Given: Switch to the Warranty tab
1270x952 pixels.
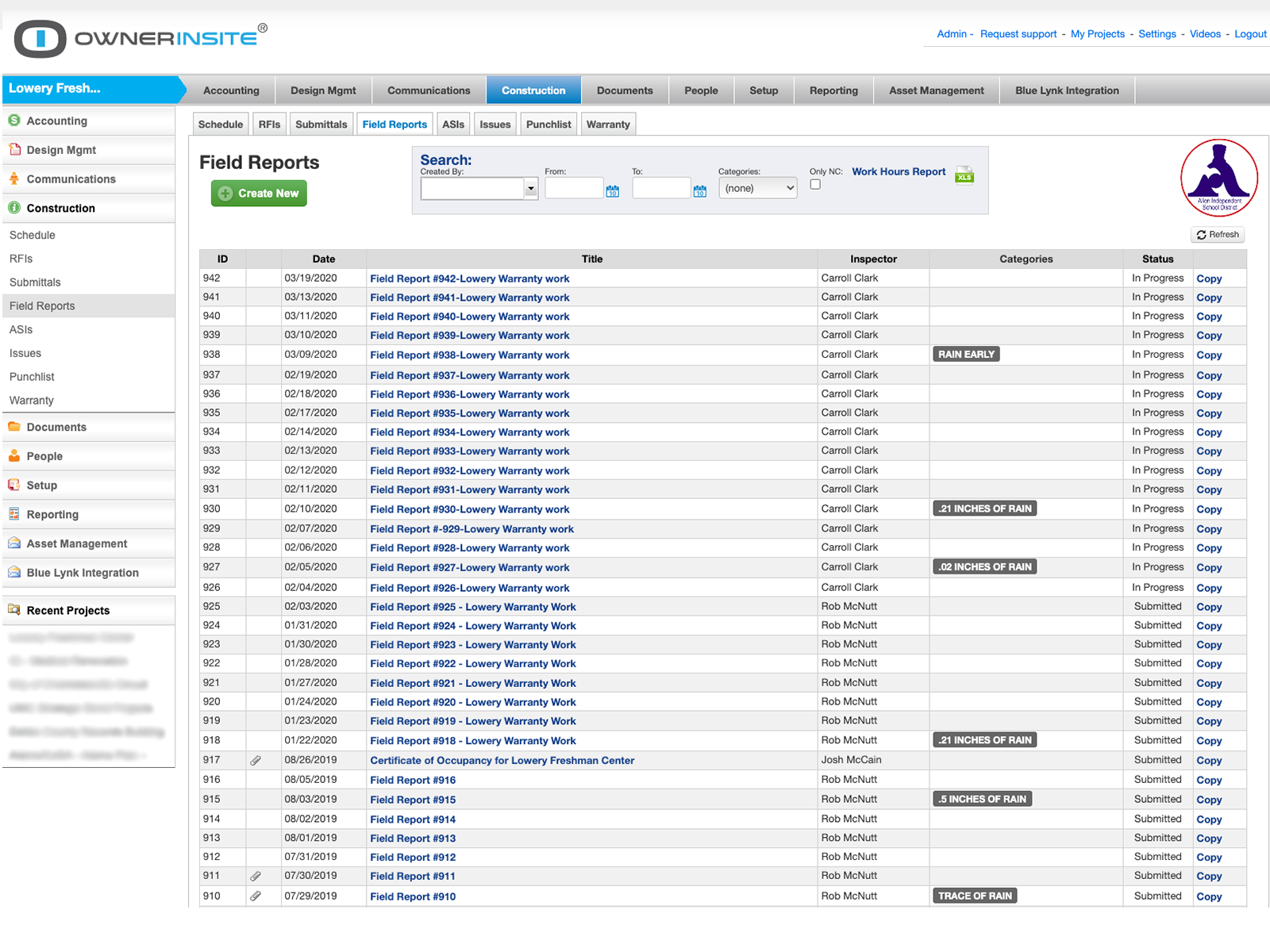Looking at the screenshot, I should click(608, 124).
